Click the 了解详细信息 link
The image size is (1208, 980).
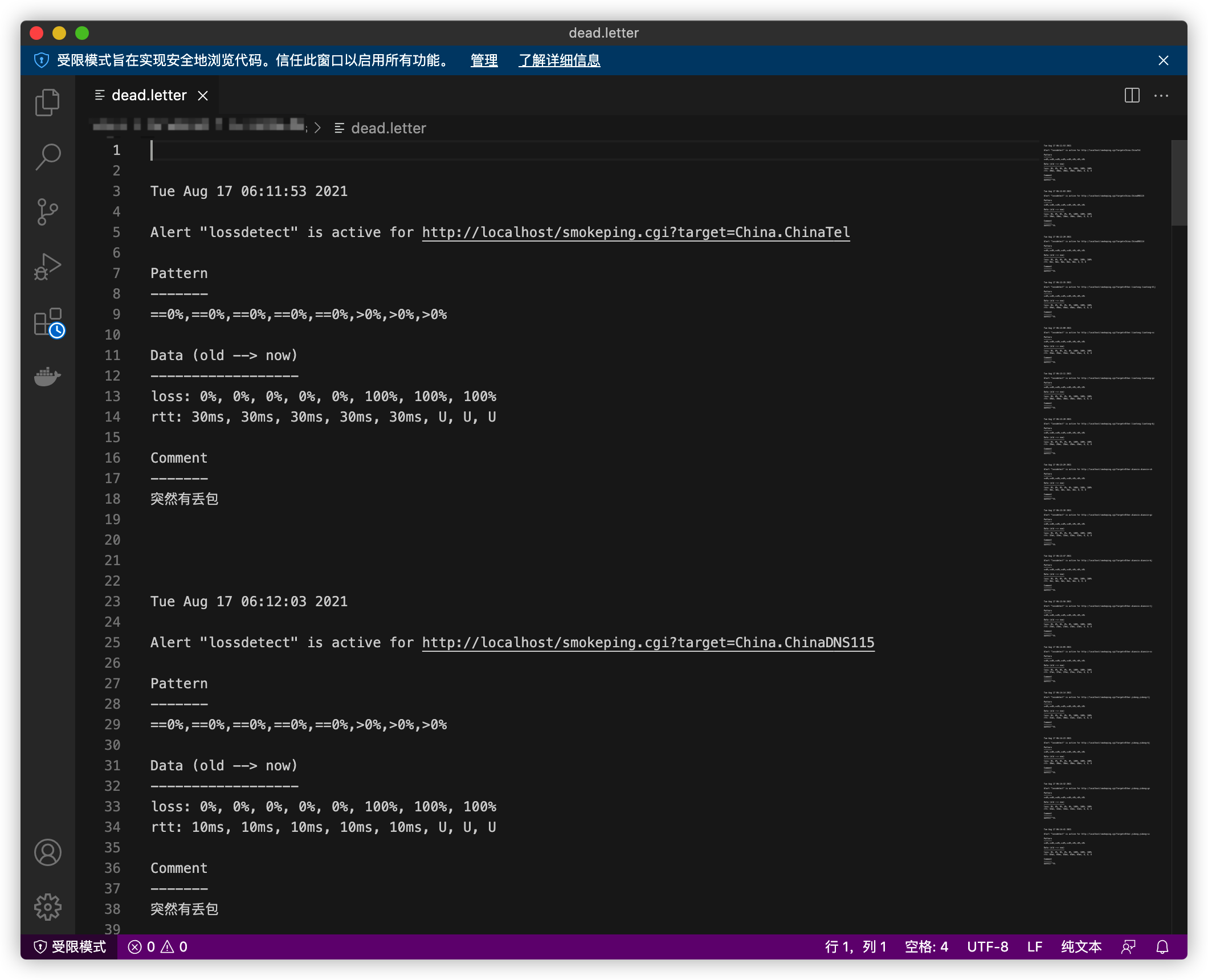pyautogui.click(x=559, y=60)
